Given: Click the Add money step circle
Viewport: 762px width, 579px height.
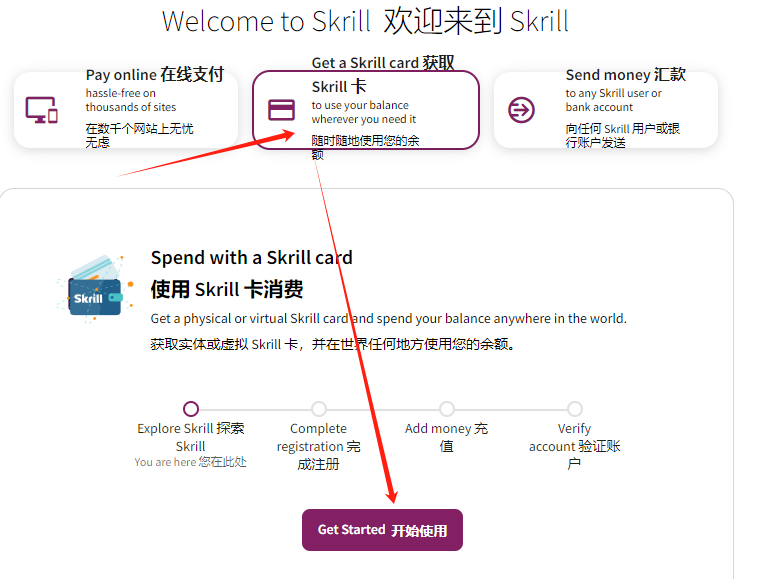Looking at the screenshot, I should pos(447,409).
